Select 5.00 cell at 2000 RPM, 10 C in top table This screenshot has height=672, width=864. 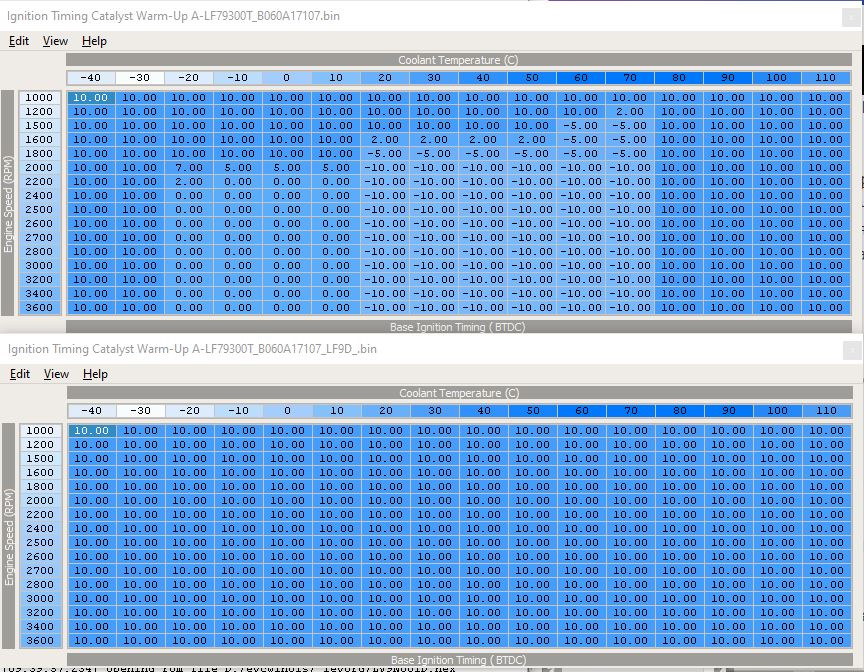pyautogui.click(x=336, y=167)
